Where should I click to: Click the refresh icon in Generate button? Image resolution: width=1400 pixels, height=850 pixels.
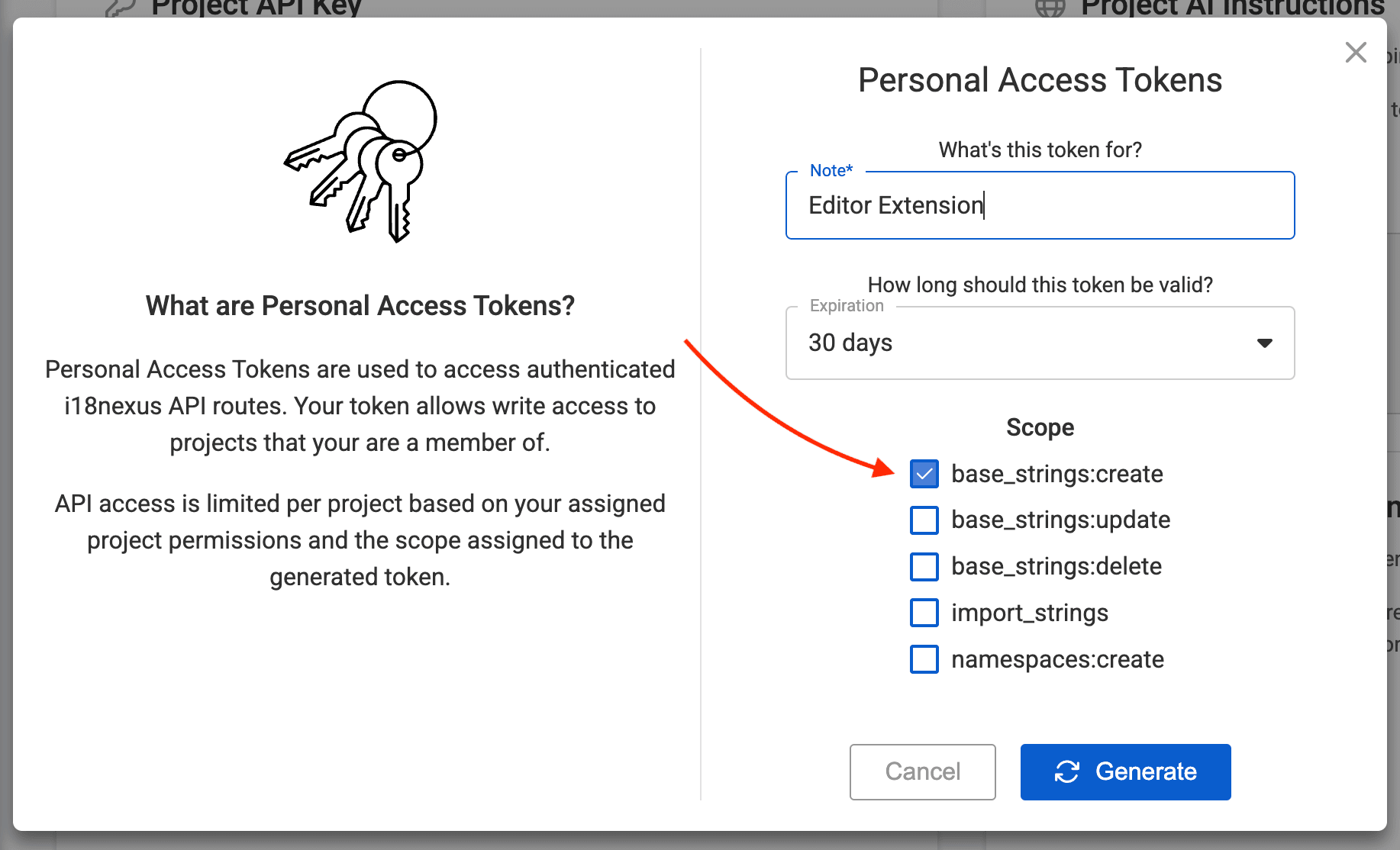click(1066, 772)
